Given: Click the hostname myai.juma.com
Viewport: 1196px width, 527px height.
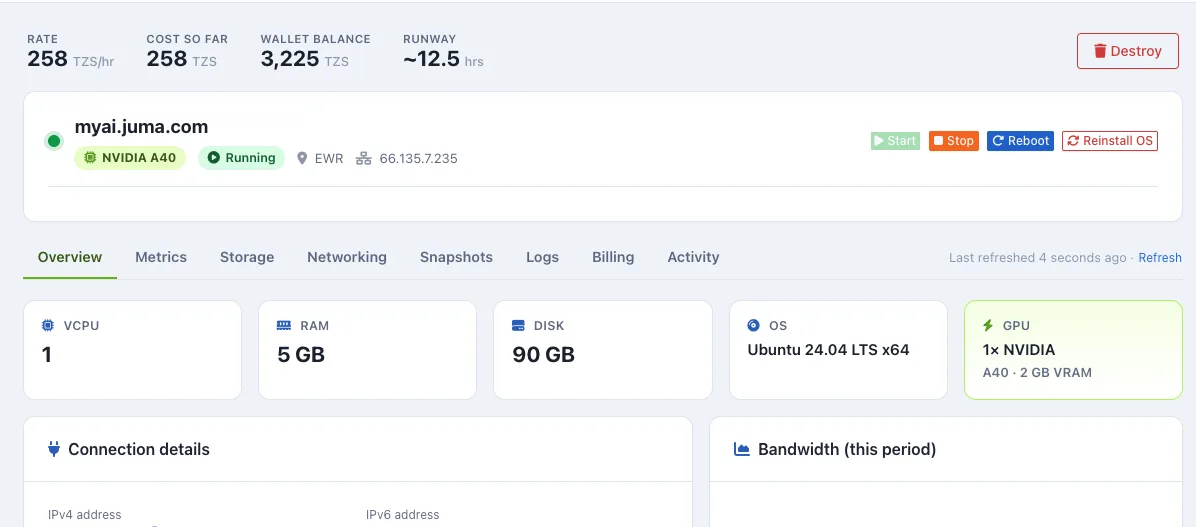Looking at the screenshot, I should [x=141, y=127].
